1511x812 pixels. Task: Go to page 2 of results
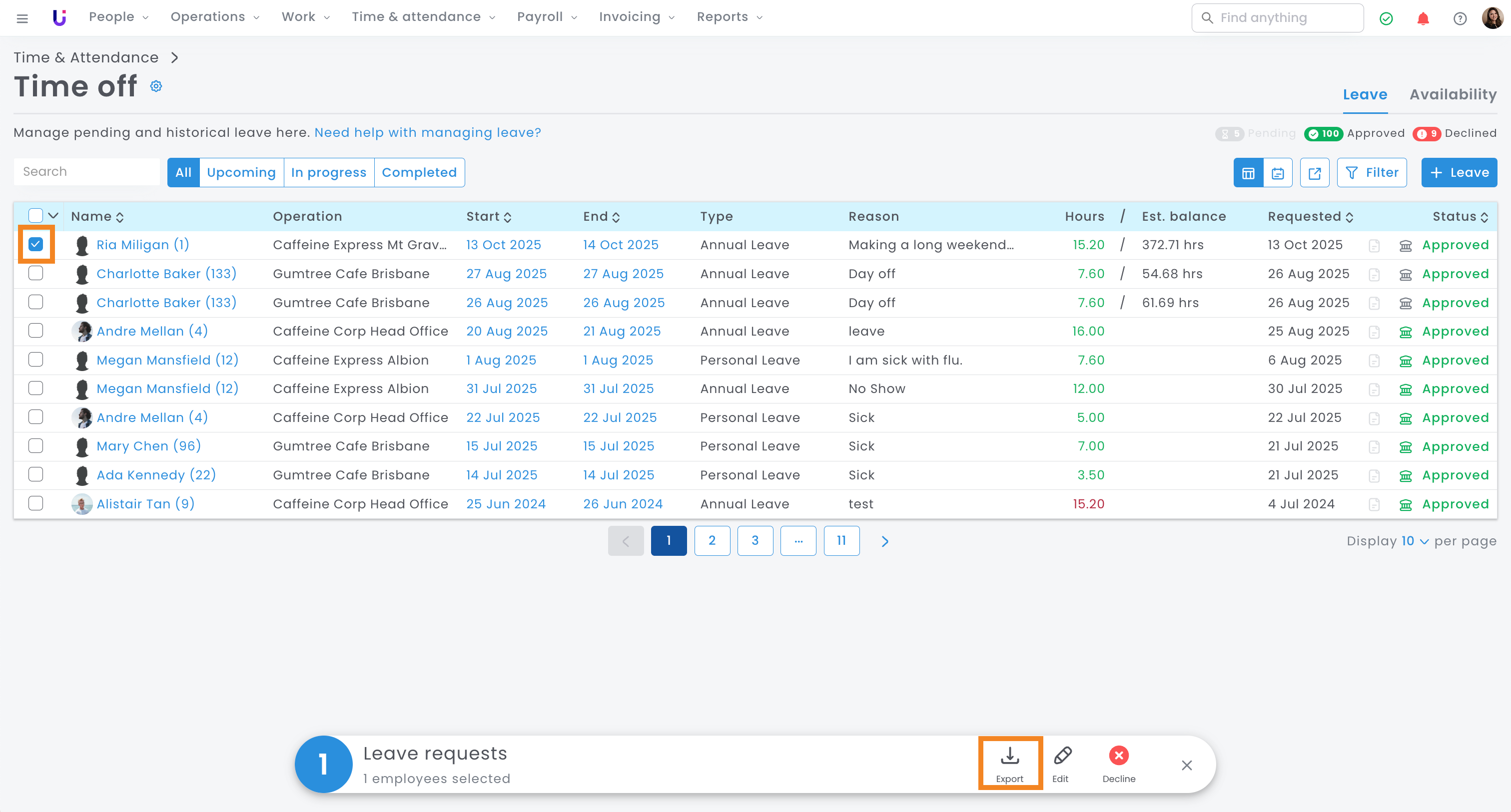[x=712, y=540]
